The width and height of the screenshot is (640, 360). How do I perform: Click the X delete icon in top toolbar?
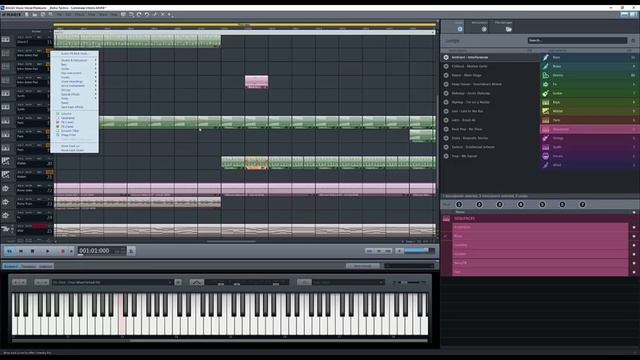(163, 14)
